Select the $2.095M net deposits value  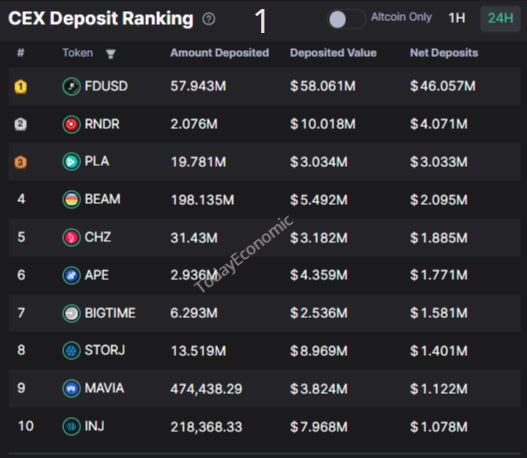(x=439, y=200)
